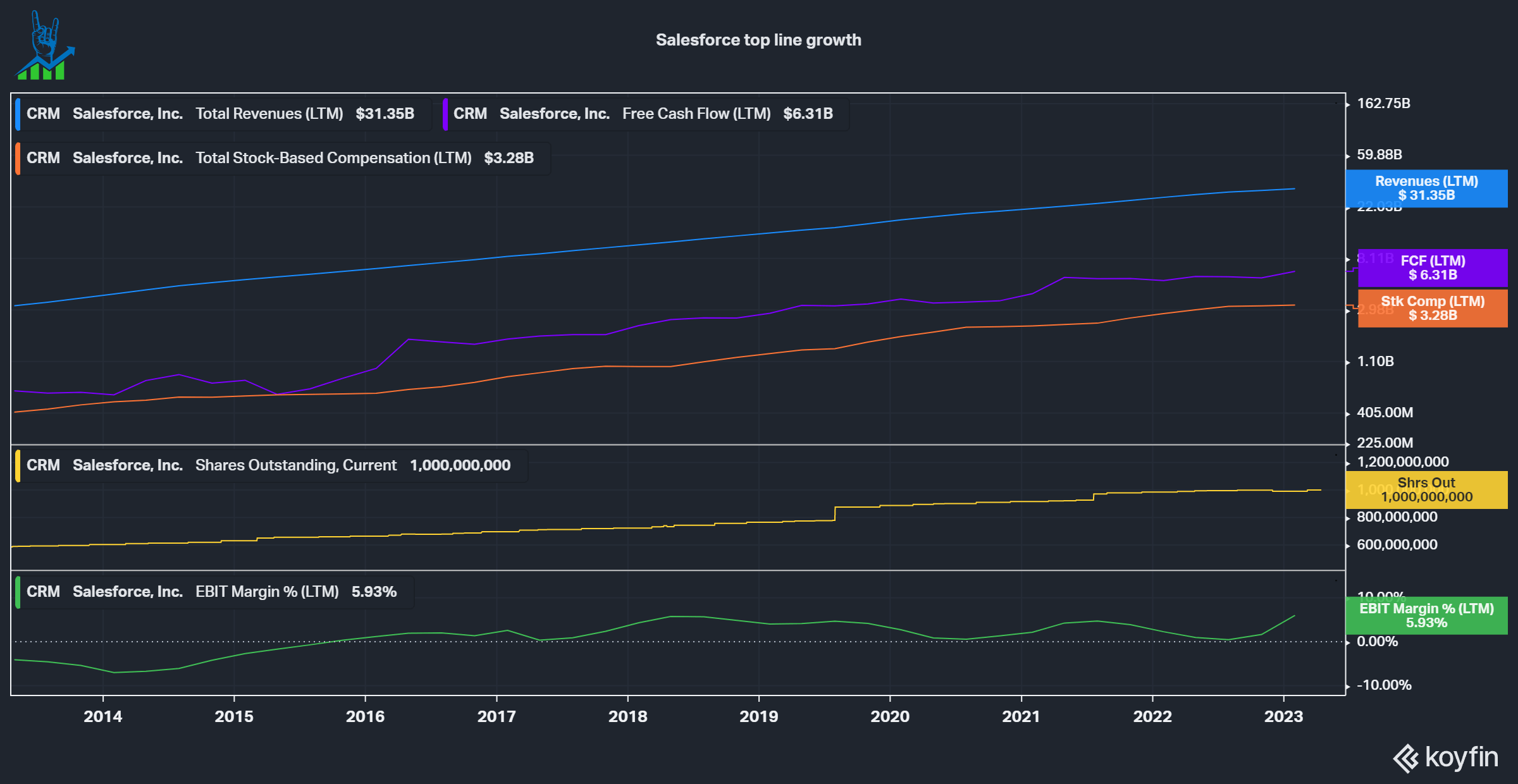The width and height of the screenshot is (1518, 784).
Task: Click the purple FCF (LTM) $6.31B axis tag
Action: click(1433, 268)
